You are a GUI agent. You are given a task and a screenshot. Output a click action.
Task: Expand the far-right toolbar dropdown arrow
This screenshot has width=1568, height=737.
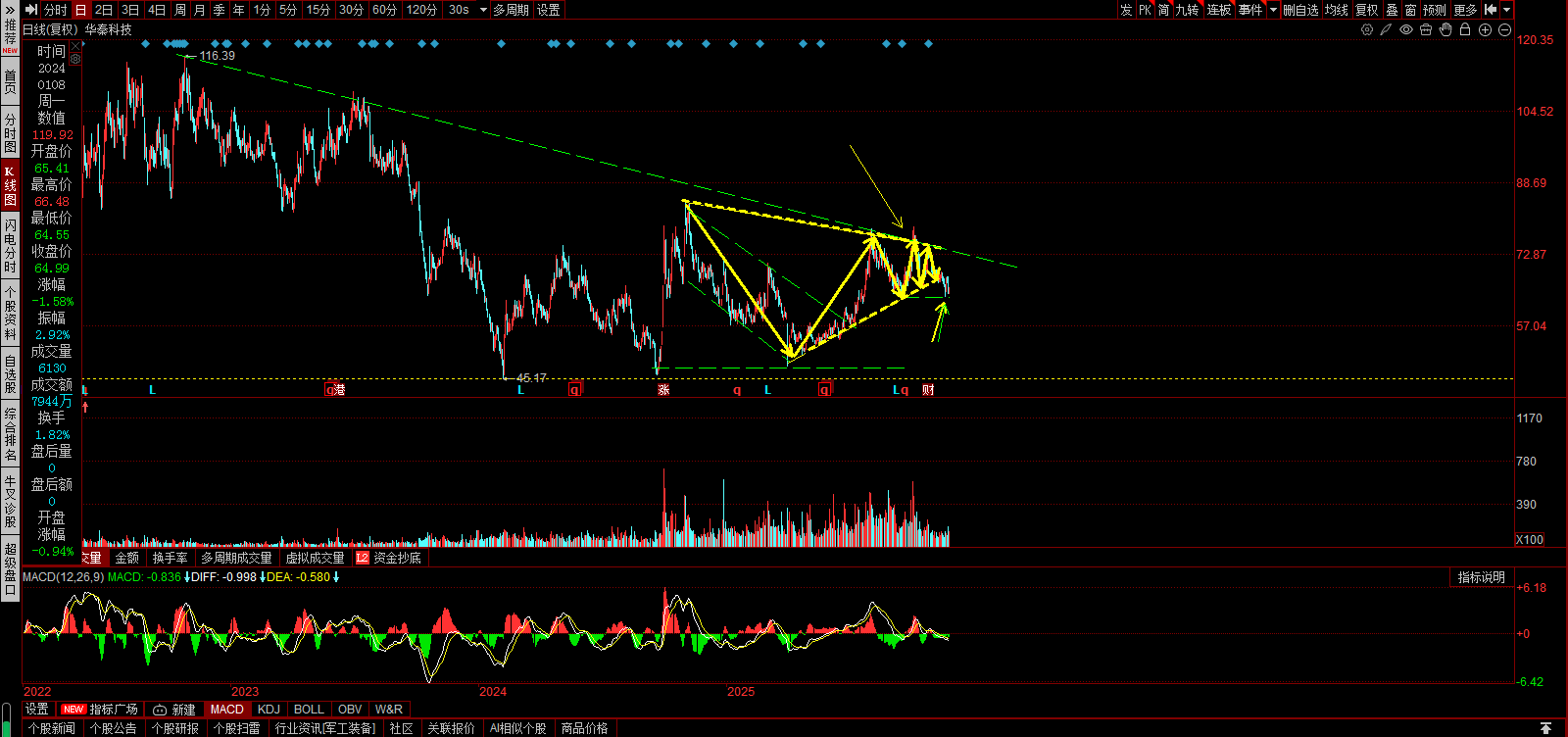1506,10
